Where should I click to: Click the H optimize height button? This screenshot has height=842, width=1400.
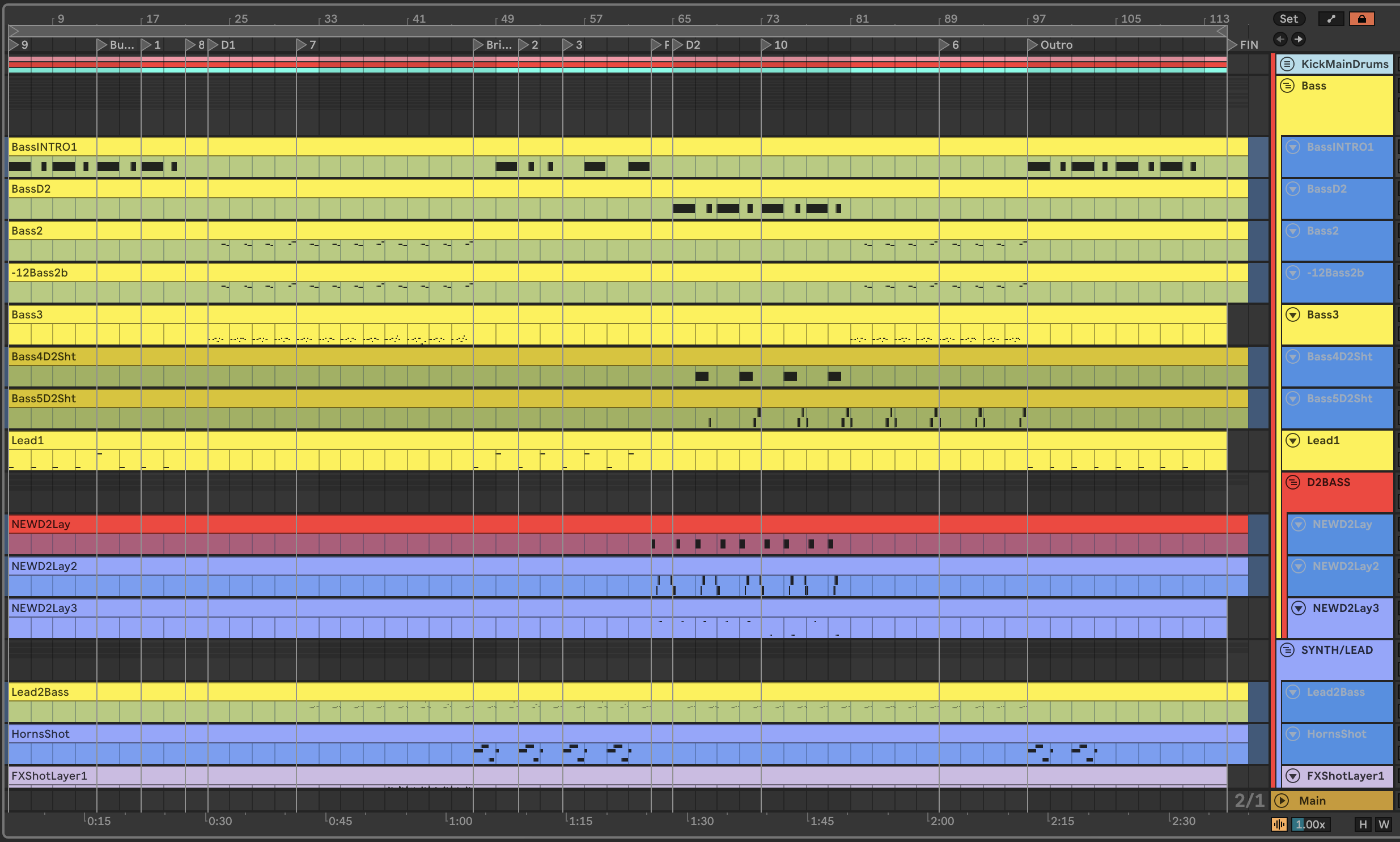point(1363,824)
